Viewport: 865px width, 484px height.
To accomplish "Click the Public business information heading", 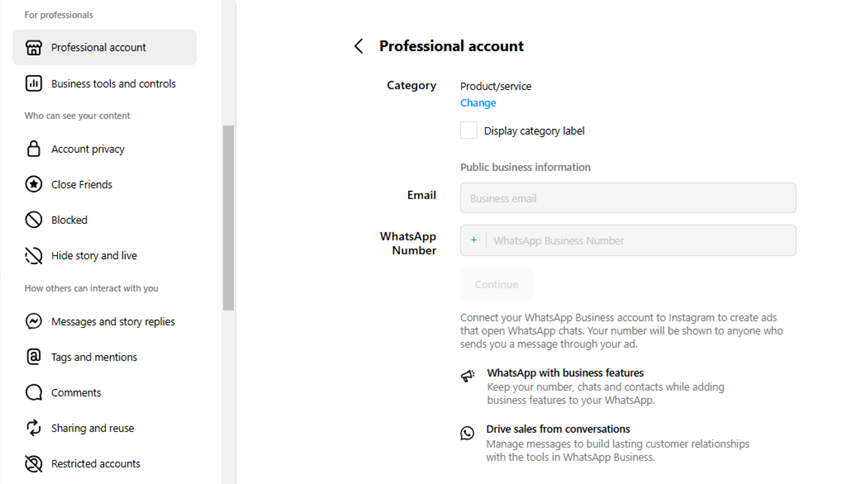I will click(x=525, y=167).
